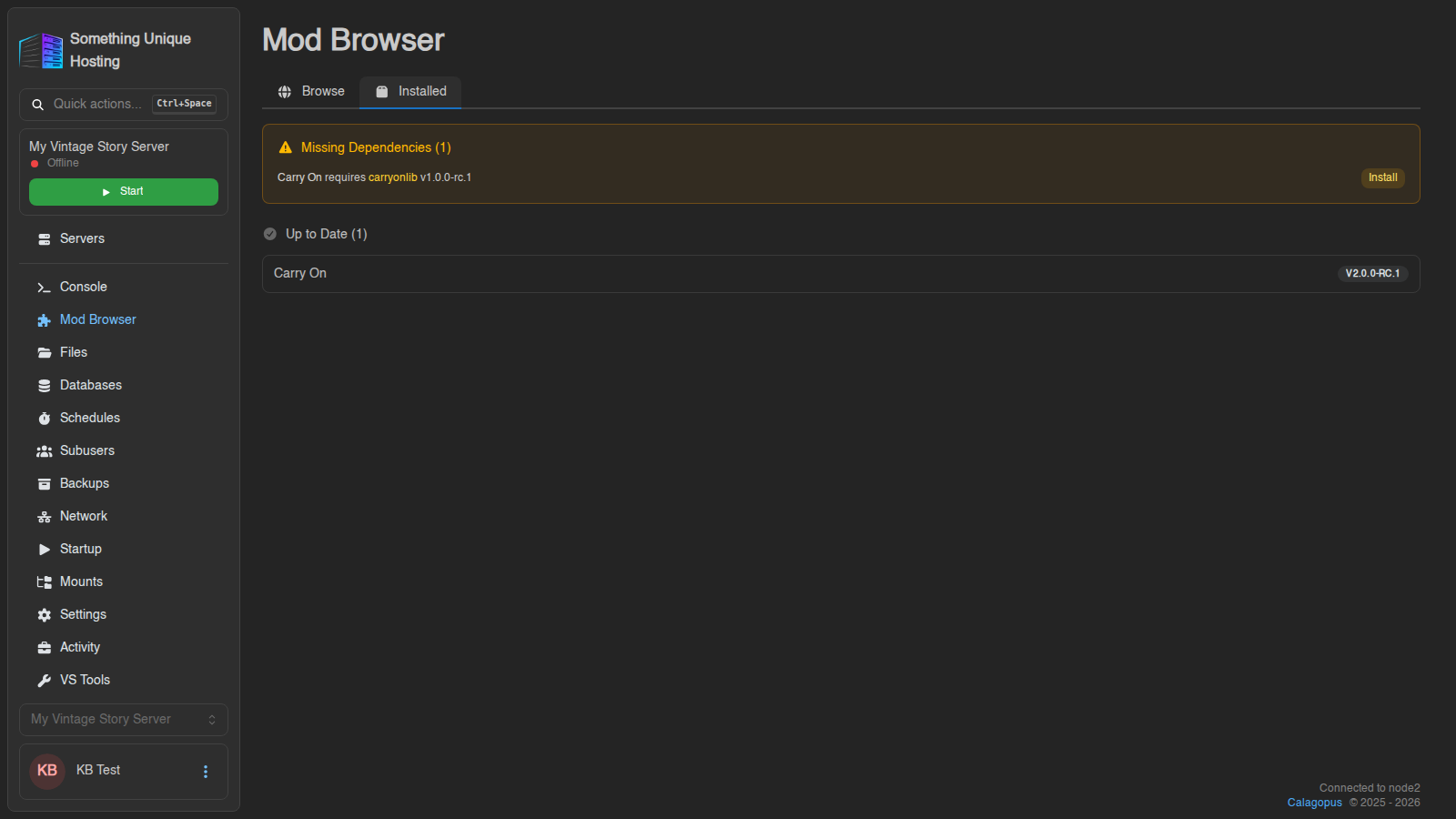
Task: Go to the Files page label
Action: click(x=74, y=352)
